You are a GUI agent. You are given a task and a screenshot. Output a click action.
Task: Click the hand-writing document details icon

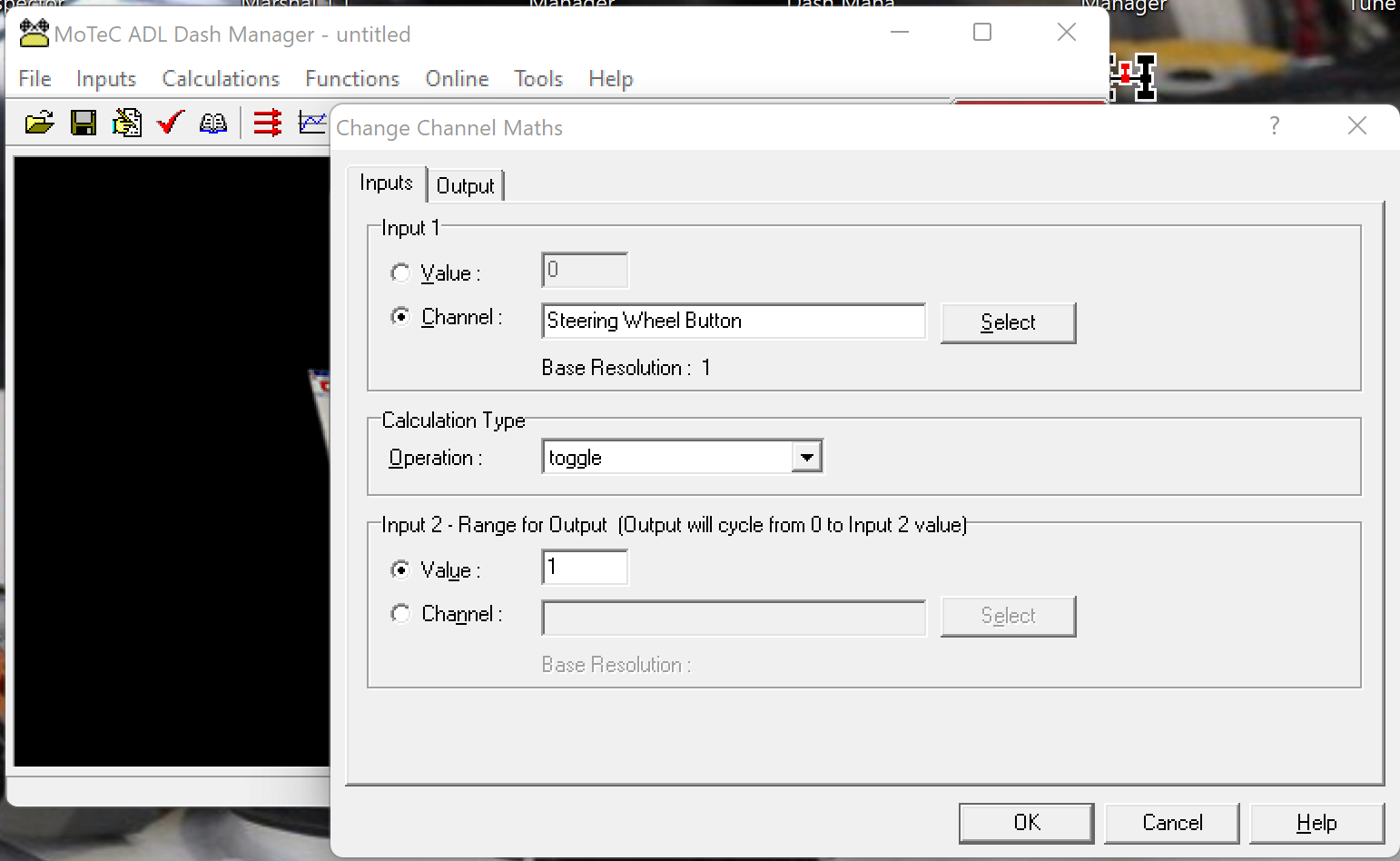click(127, 123)
